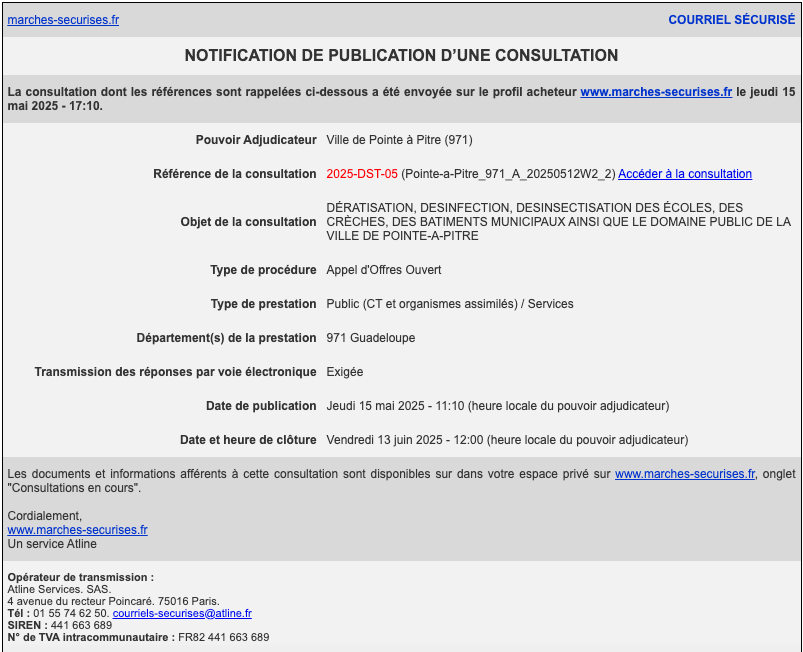
Task: Click the Accéder à la consultation link
Action: 684,174
